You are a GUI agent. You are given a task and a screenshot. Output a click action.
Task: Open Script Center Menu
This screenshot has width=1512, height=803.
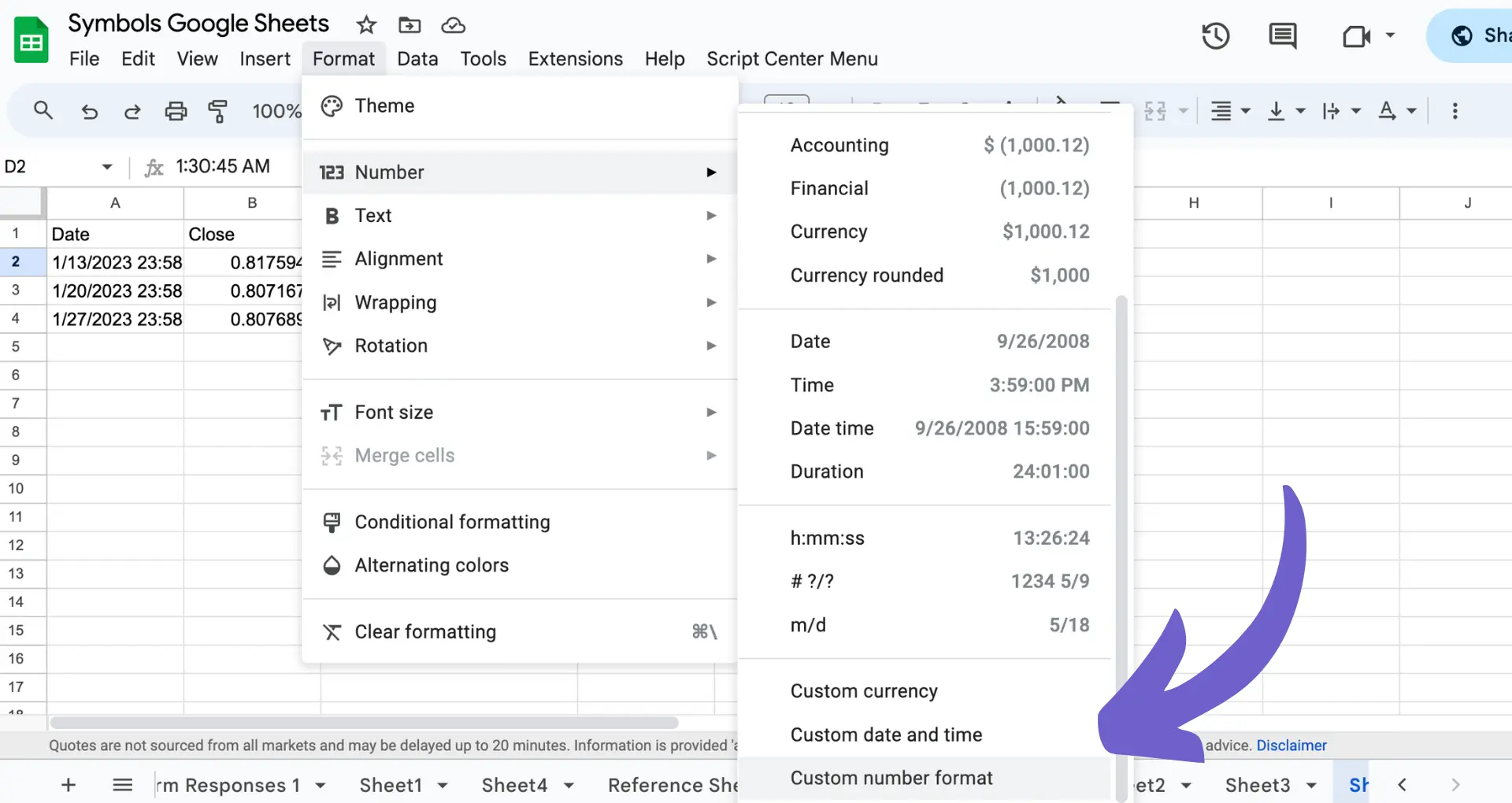click(x=791, y=59)
